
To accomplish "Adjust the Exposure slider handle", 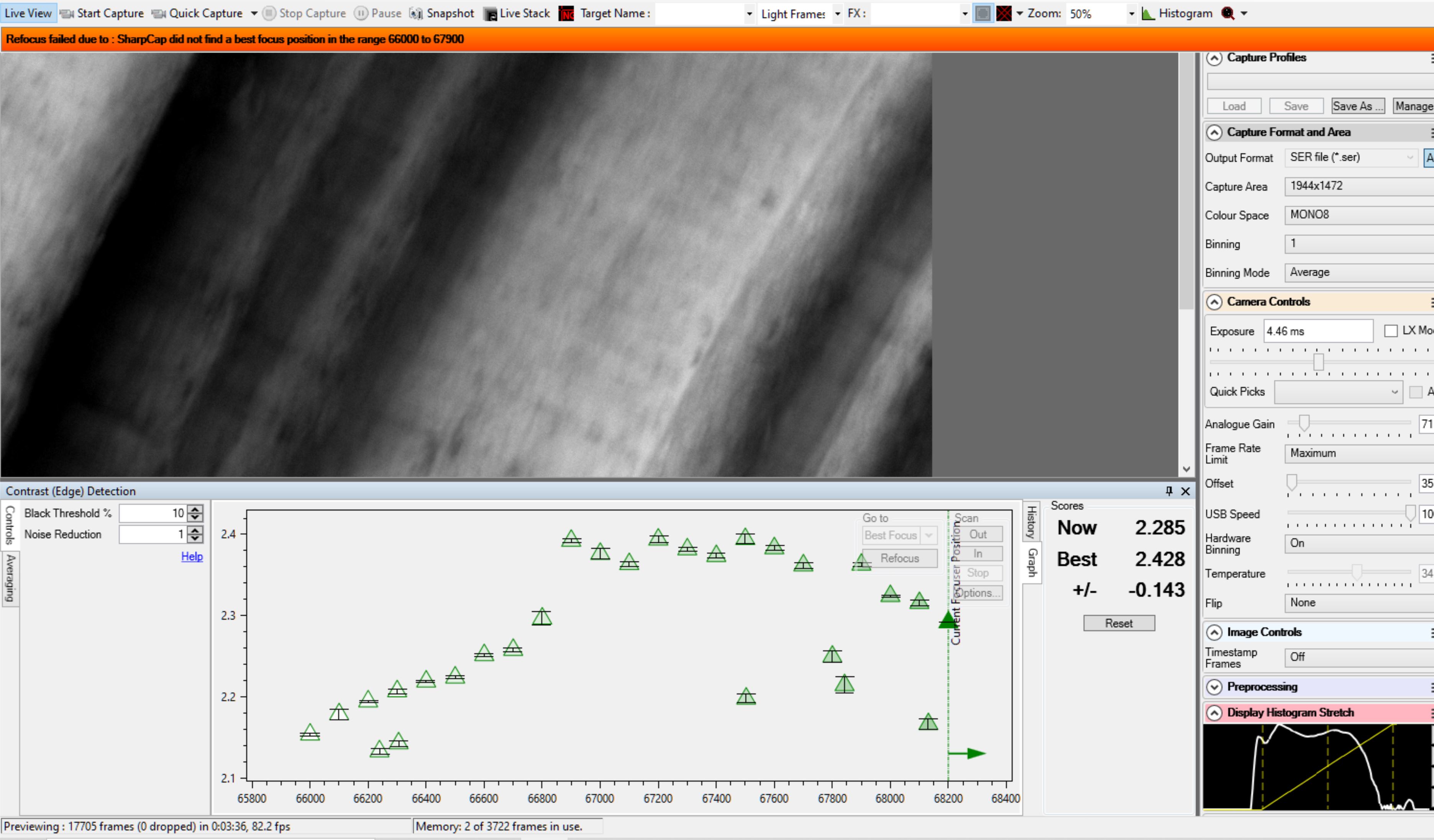I will click(1318, 362).
